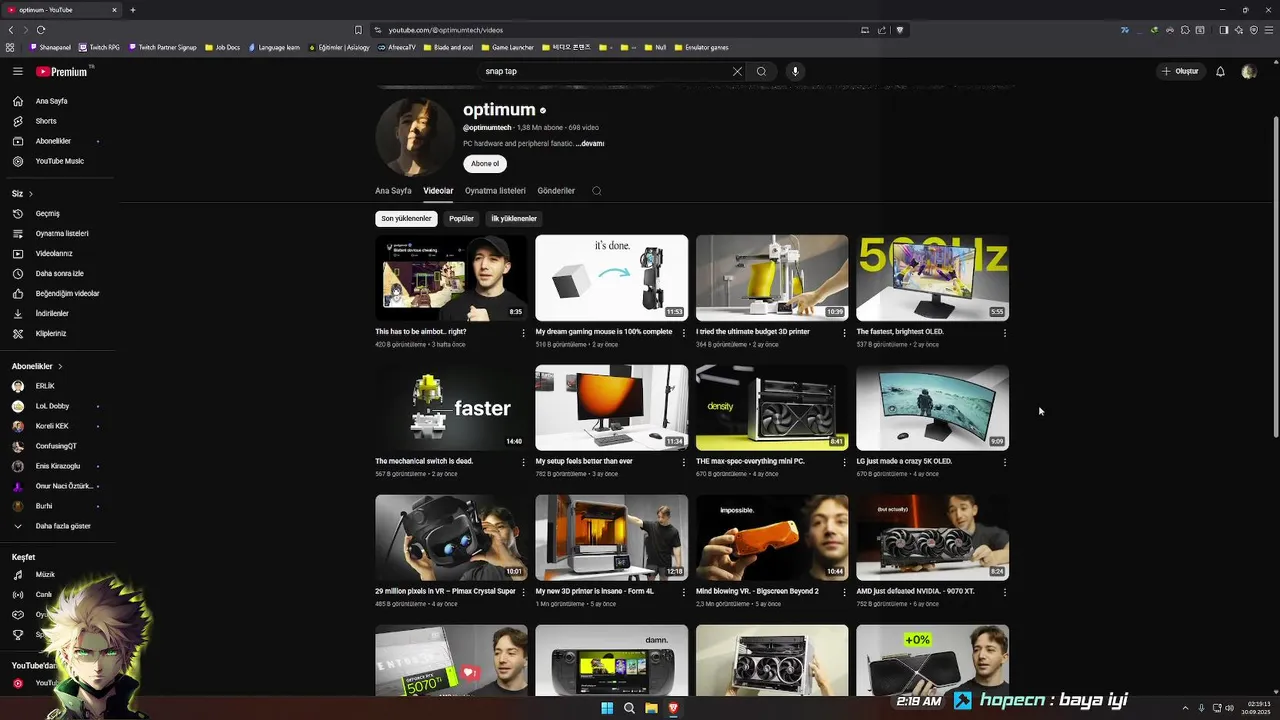The height and width of the screenshot is (720, 1280).
Task: Open options menu for 'The fastest, brightest OLED' video
Action: pos(1005,333)
